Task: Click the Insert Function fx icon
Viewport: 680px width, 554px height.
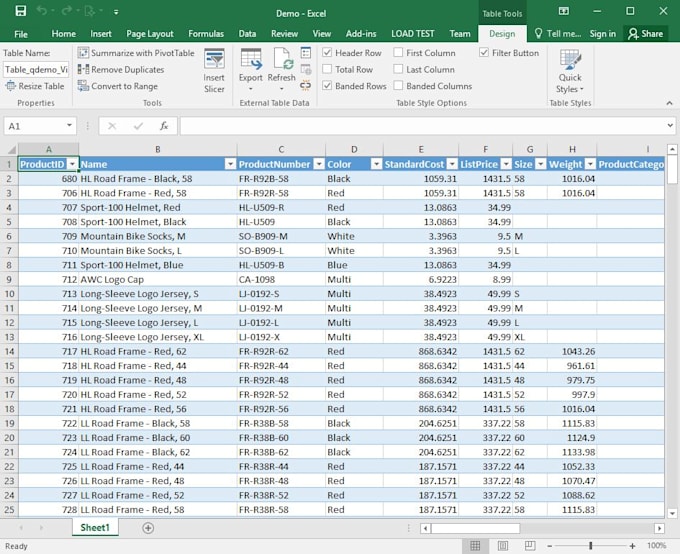Action: click(x=164, y=126)
